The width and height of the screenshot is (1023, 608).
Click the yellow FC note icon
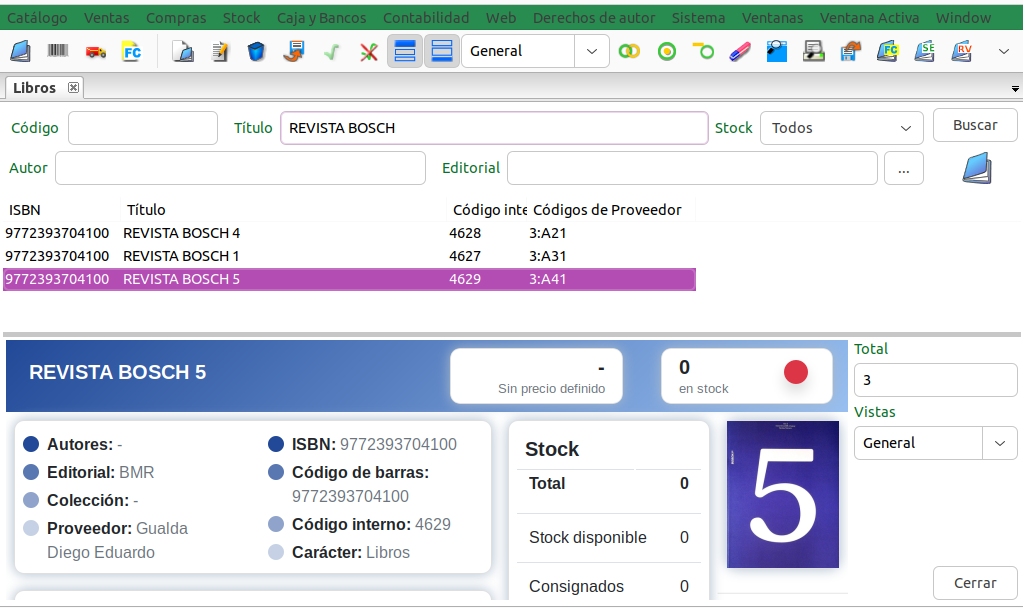pos(132,52)
